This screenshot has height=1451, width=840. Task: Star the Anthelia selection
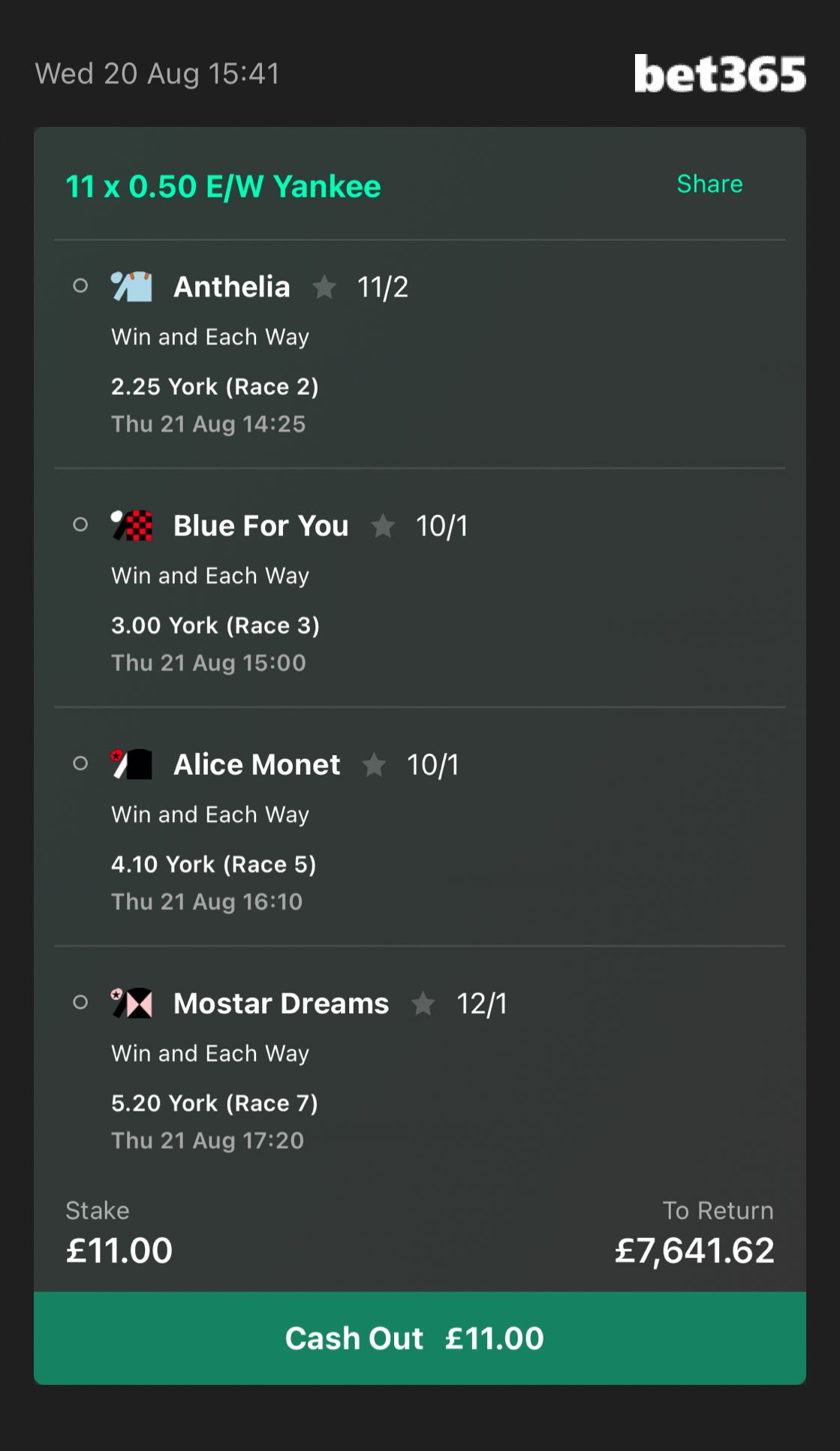click(x=324, y=286)
